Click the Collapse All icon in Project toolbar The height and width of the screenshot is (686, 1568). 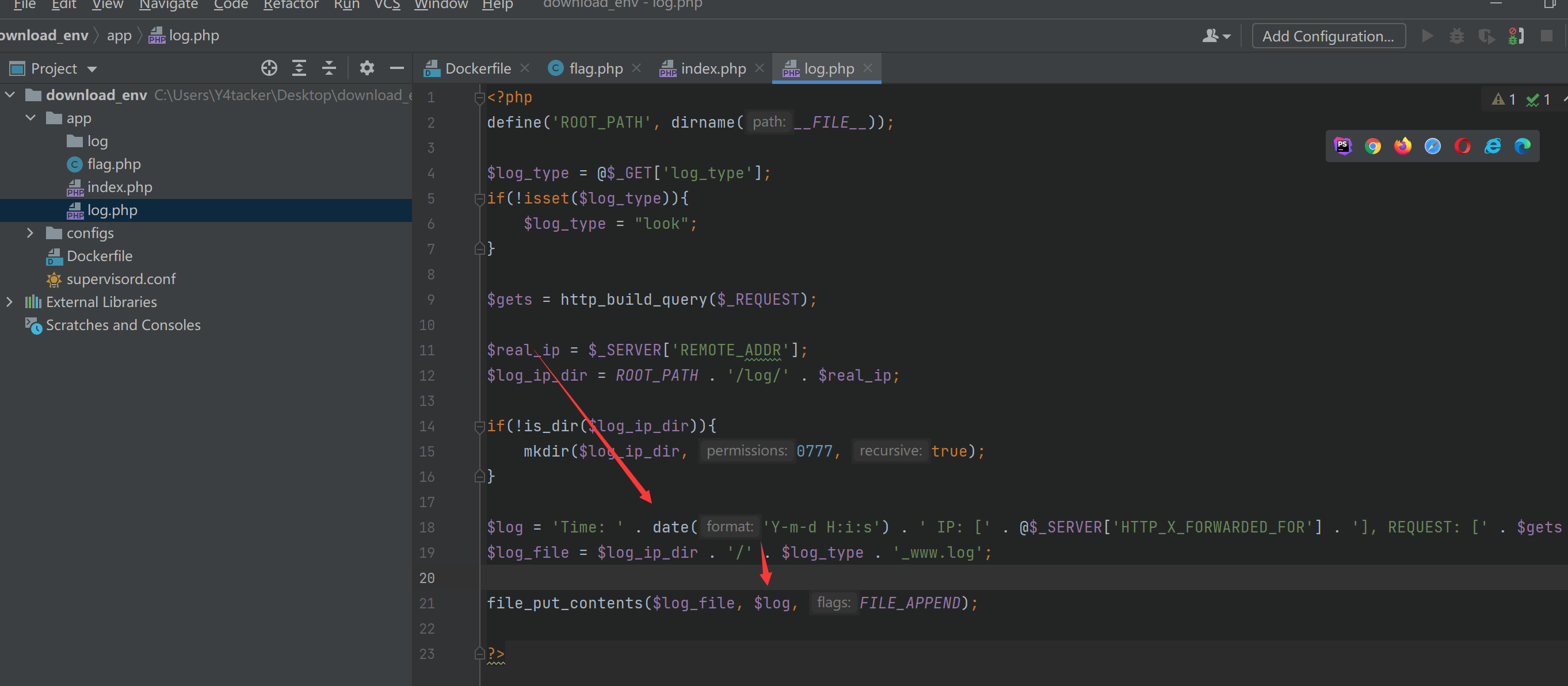point(329,68)
